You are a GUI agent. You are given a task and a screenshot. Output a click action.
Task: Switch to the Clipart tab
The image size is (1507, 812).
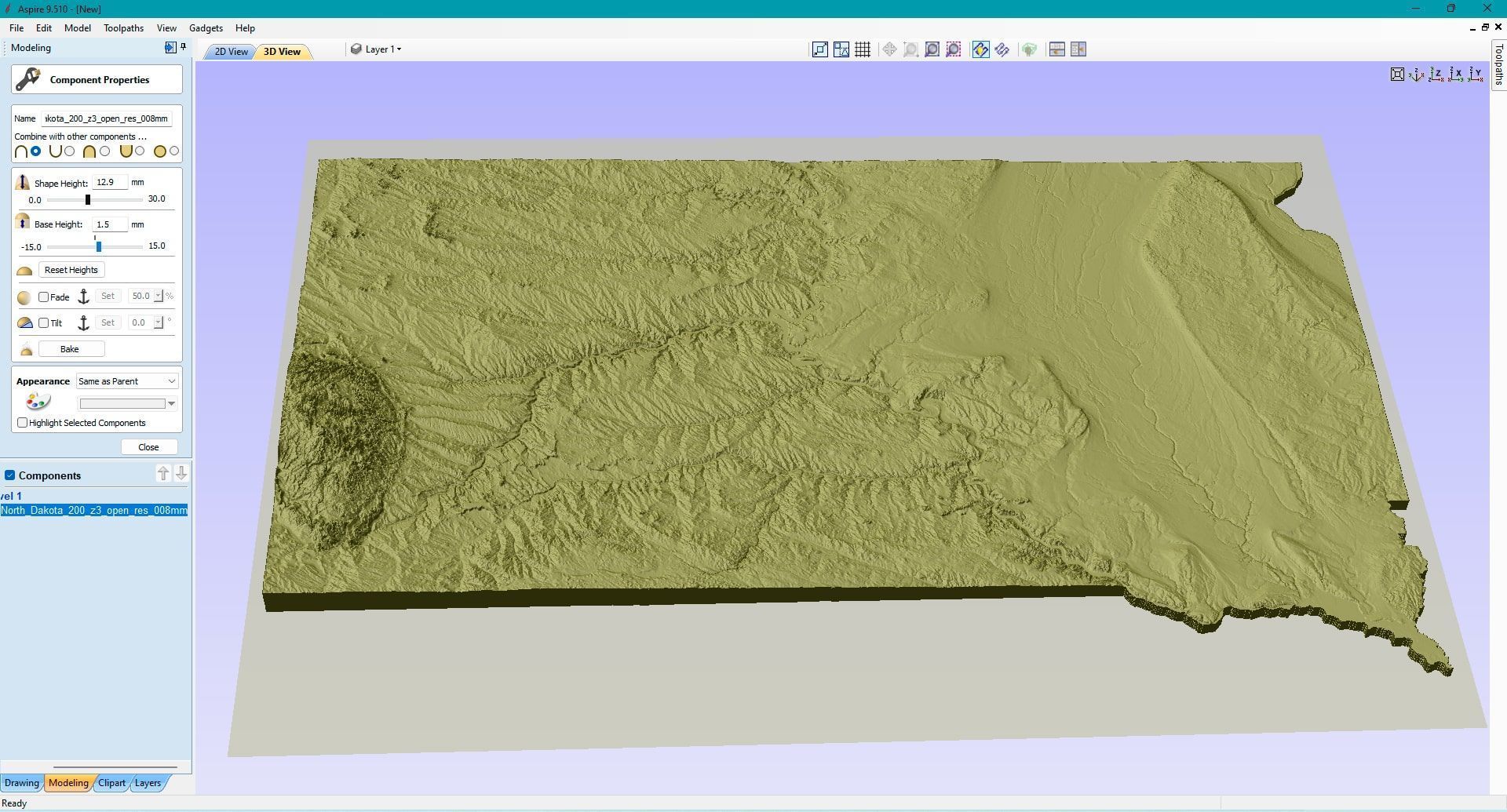pyautogui.click(x=111, y=783)
